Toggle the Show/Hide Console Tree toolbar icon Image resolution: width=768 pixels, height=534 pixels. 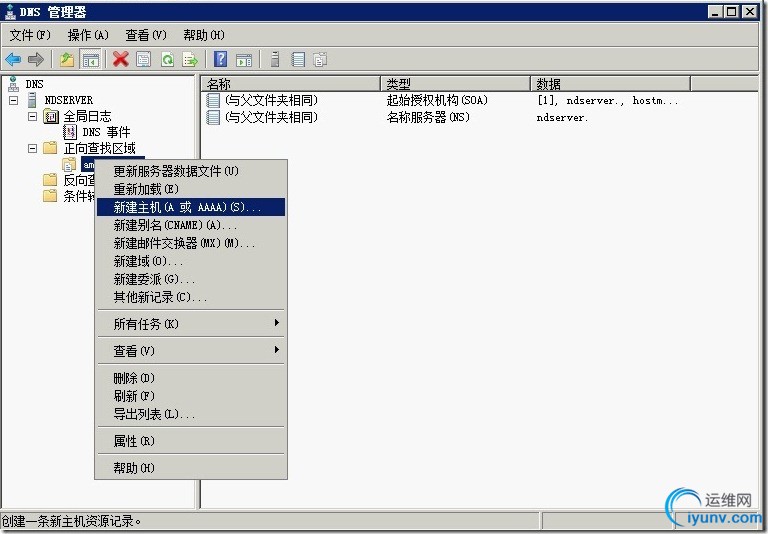pos(91,60)
